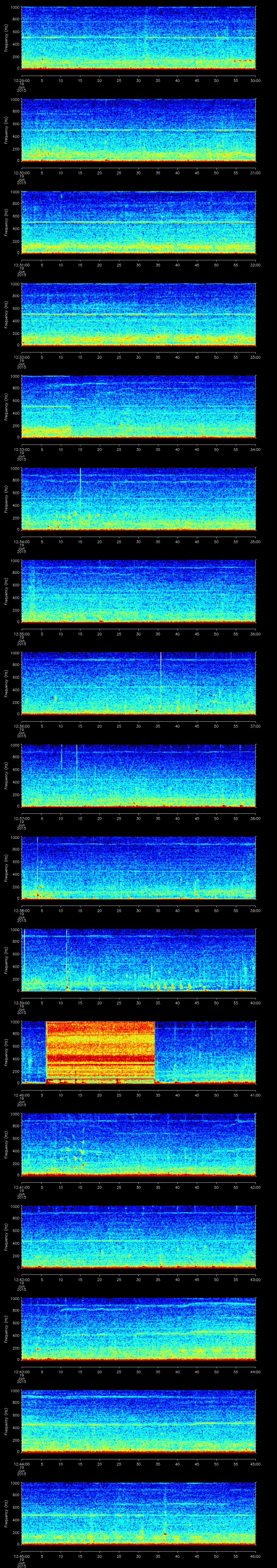
Task: Click the '12:32:00' start time label
Action: tap(21, 357)
